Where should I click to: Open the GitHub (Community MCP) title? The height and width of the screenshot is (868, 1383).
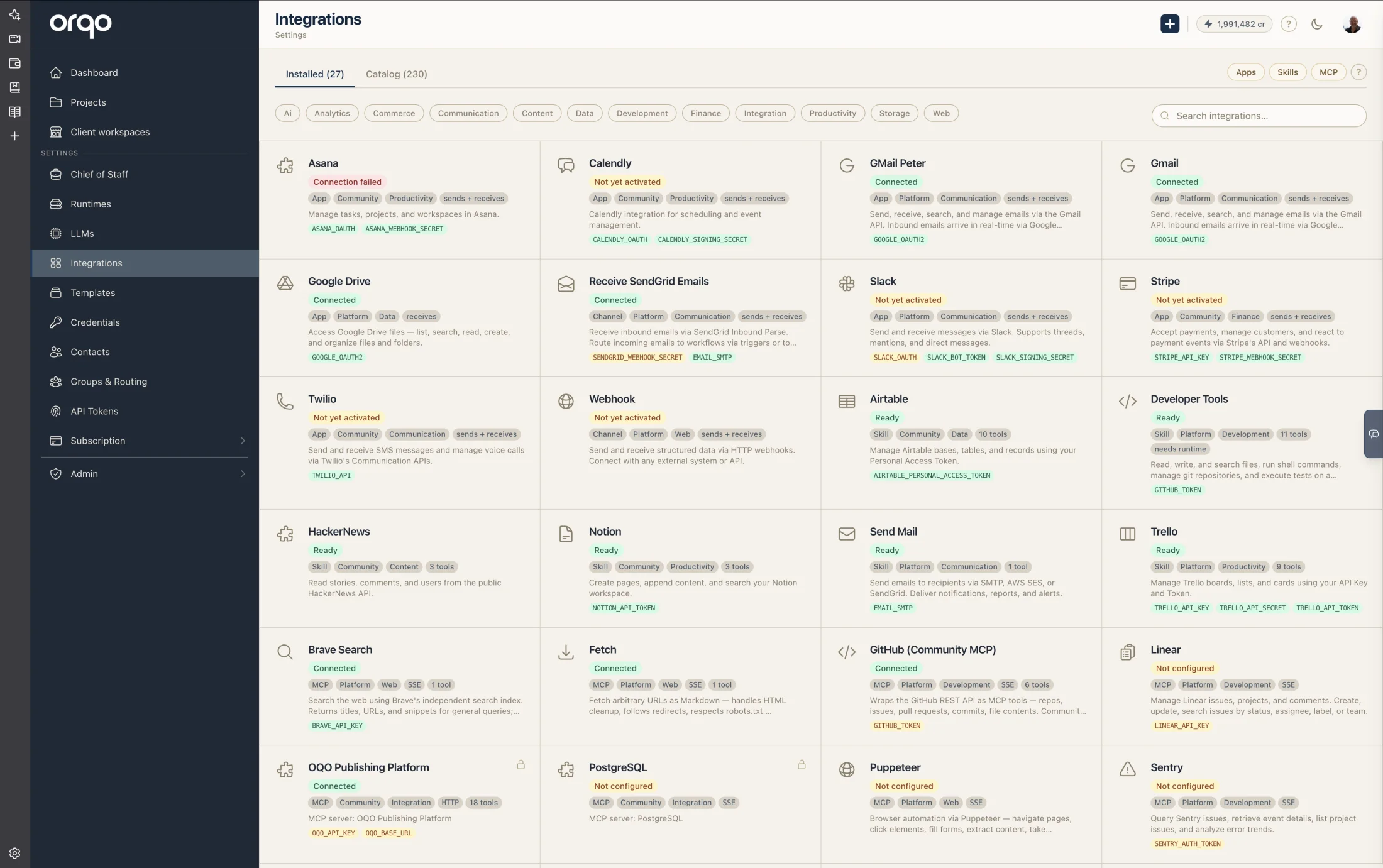pyautogui.click(x=932, y=649)
